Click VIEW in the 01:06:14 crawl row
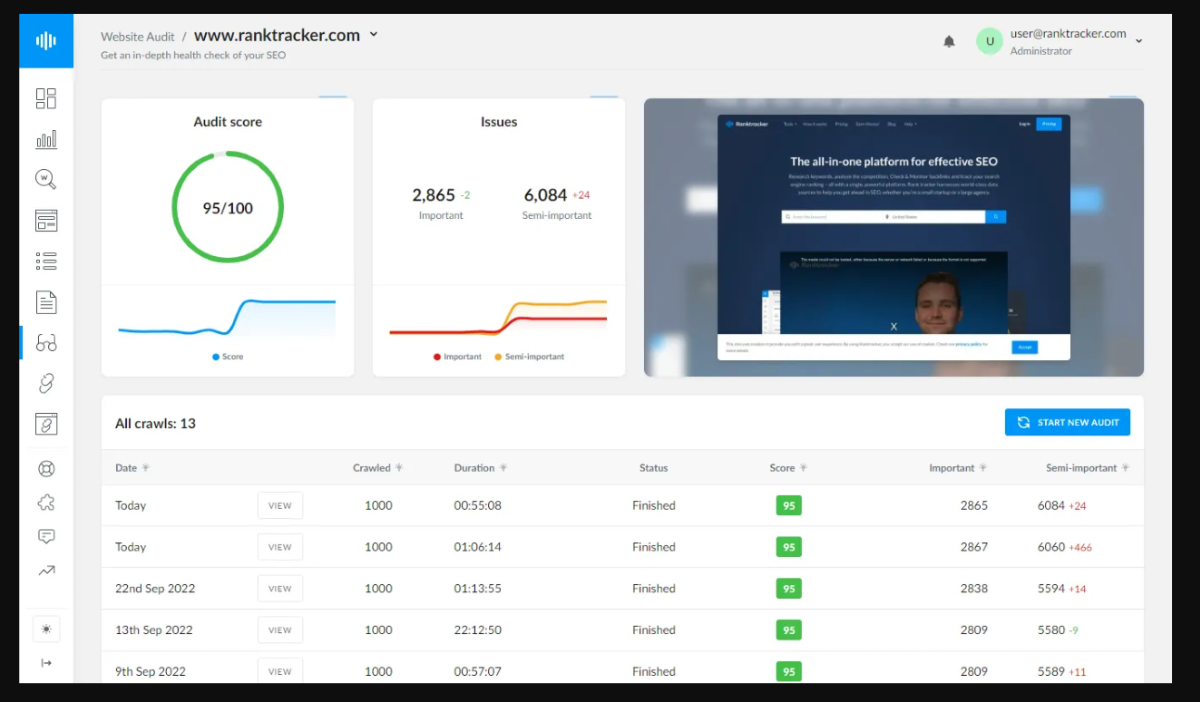 tap(280, 547)
